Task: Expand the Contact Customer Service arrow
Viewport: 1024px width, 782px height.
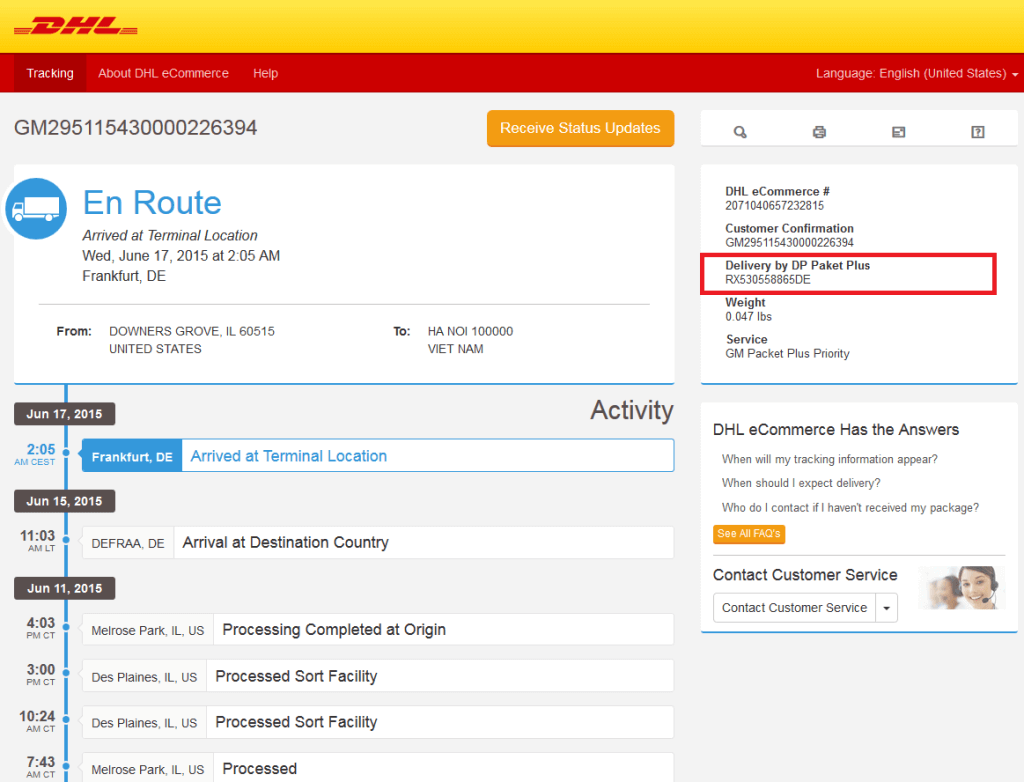Action: (x=887, y=608)
